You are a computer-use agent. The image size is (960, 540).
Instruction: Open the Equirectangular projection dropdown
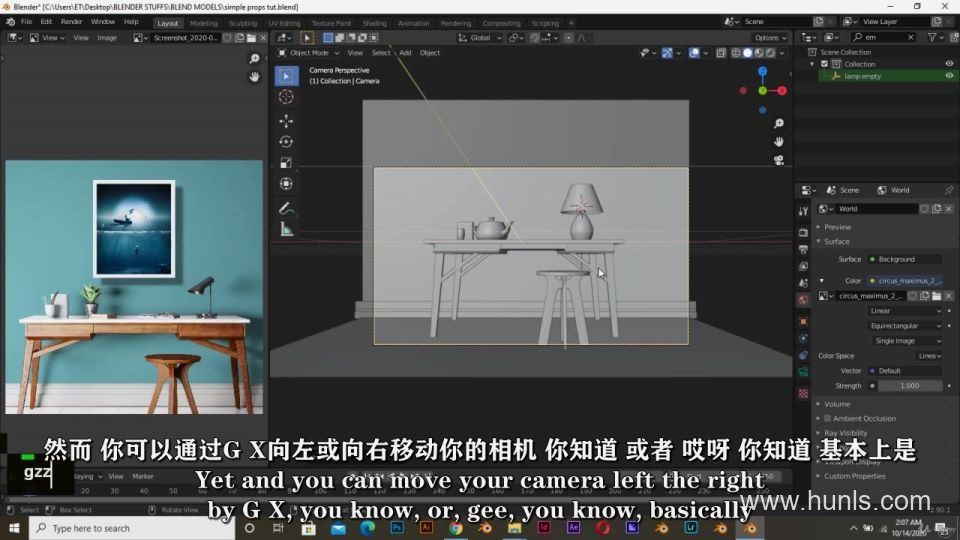tap(906, 326)
